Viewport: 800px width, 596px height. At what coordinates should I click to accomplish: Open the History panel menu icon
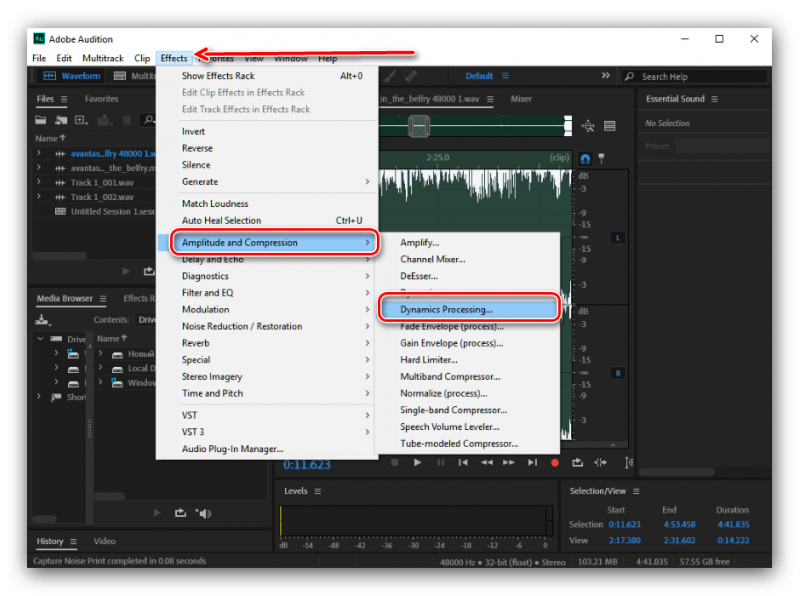[x=73, y=541]
